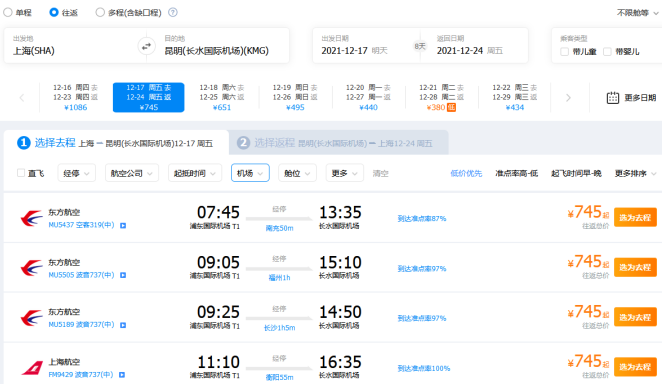Open the more dates calendar icon
664x384 pixels.
(x=613, y=98)
